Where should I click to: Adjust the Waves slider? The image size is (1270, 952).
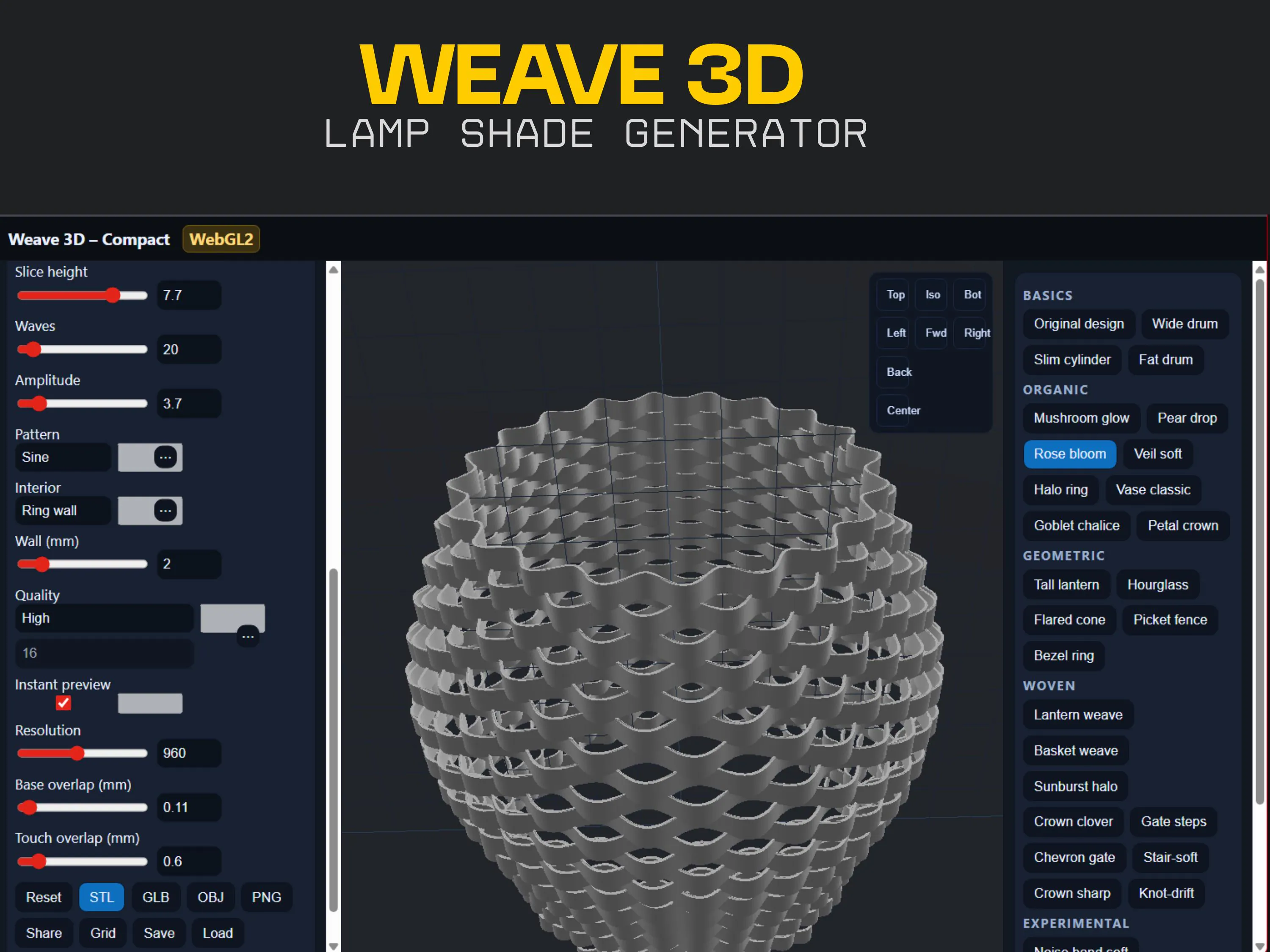(82, 349)
